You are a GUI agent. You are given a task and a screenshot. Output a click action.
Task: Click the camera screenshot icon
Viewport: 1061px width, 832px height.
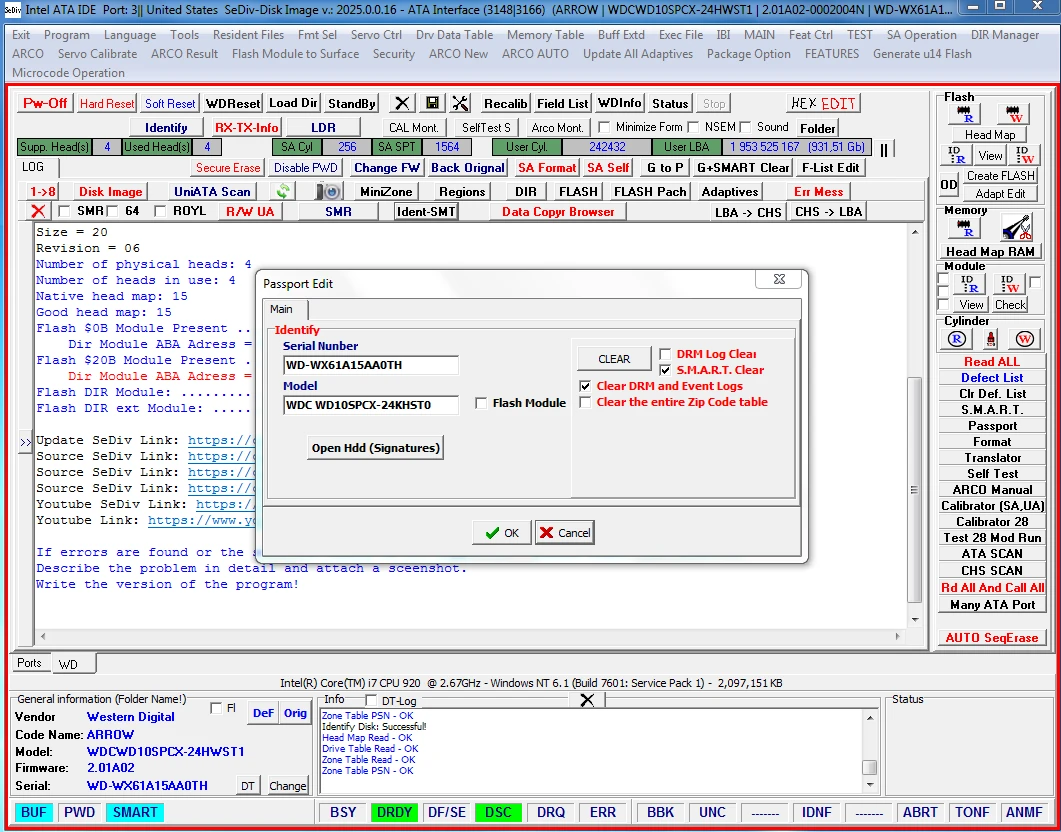point(330,191)
